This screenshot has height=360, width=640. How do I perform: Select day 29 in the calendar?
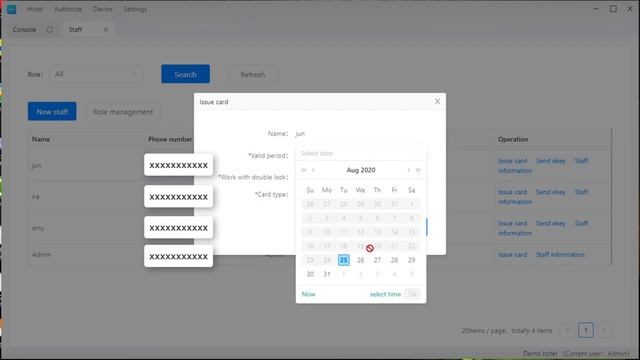(x=411, y=260)
